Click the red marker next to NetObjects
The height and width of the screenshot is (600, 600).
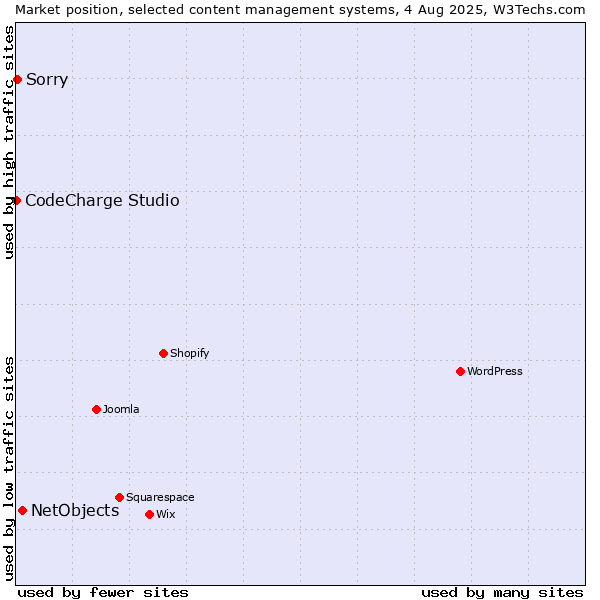[23, 510]
